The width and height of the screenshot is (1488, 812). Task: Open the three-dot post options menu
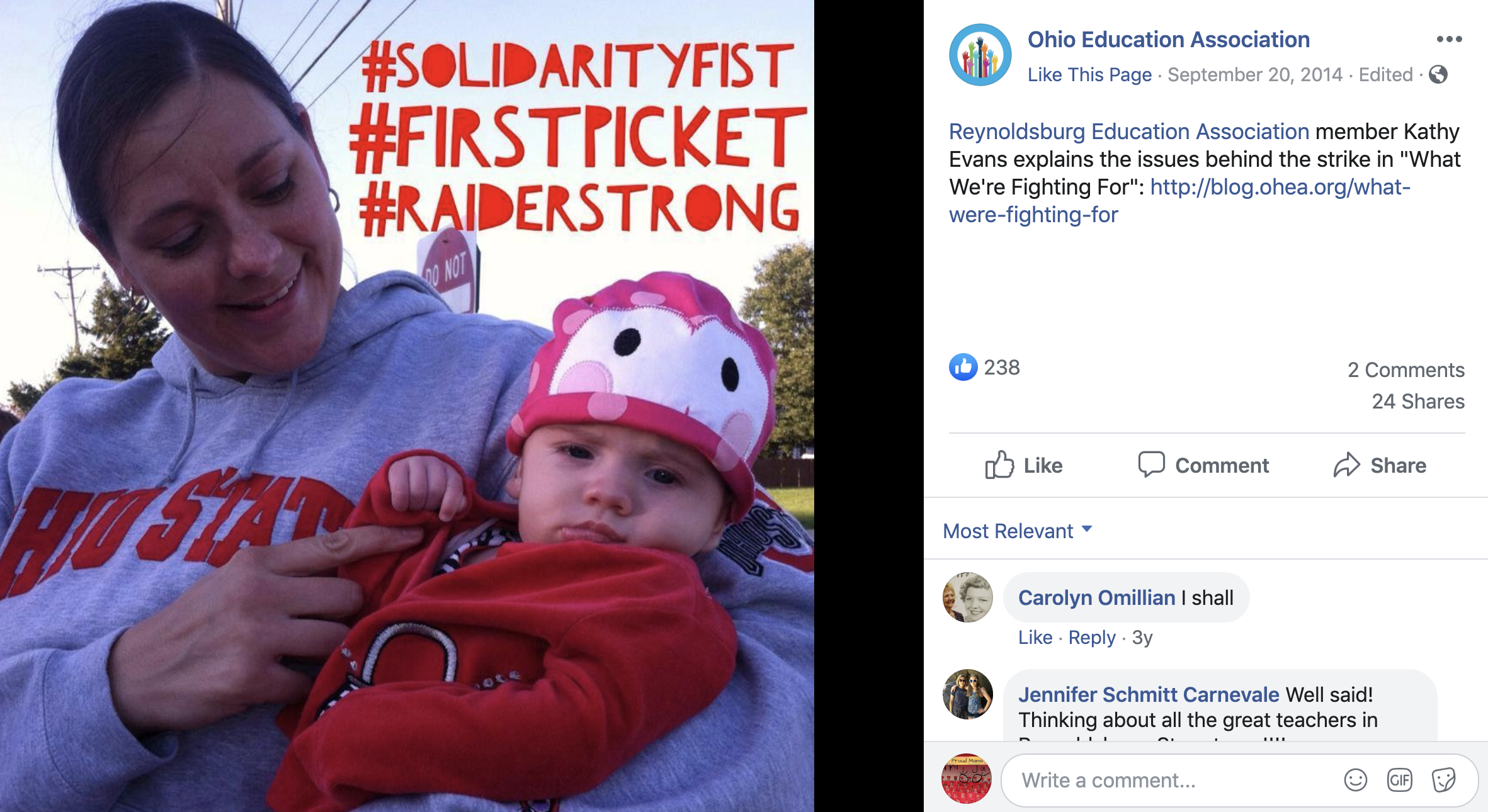(x=1449, y=39)
